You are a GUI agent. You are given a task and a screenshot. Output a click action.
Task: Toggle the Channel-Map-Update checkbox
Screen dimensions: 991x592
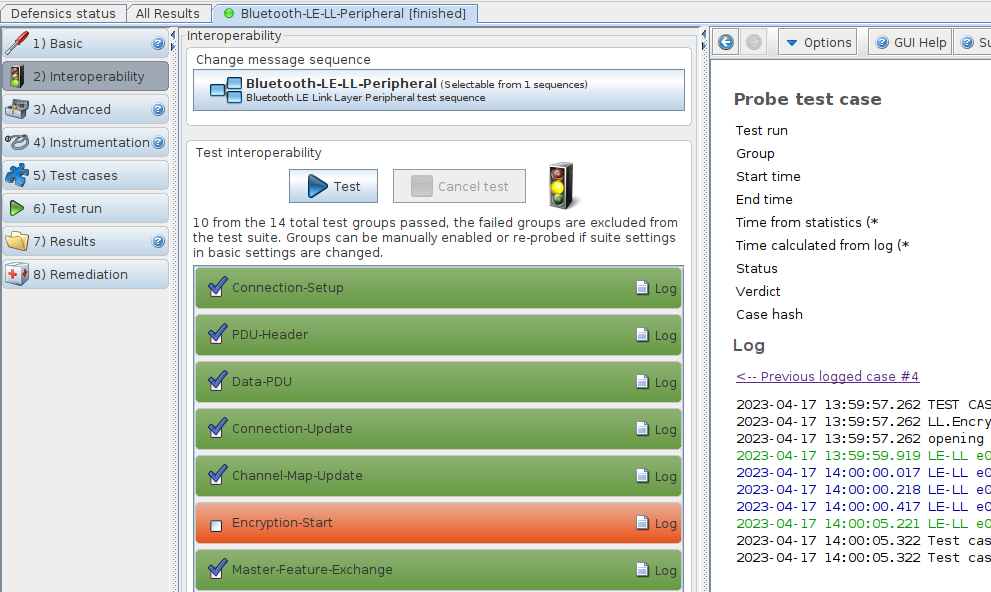tap(216, 476)
